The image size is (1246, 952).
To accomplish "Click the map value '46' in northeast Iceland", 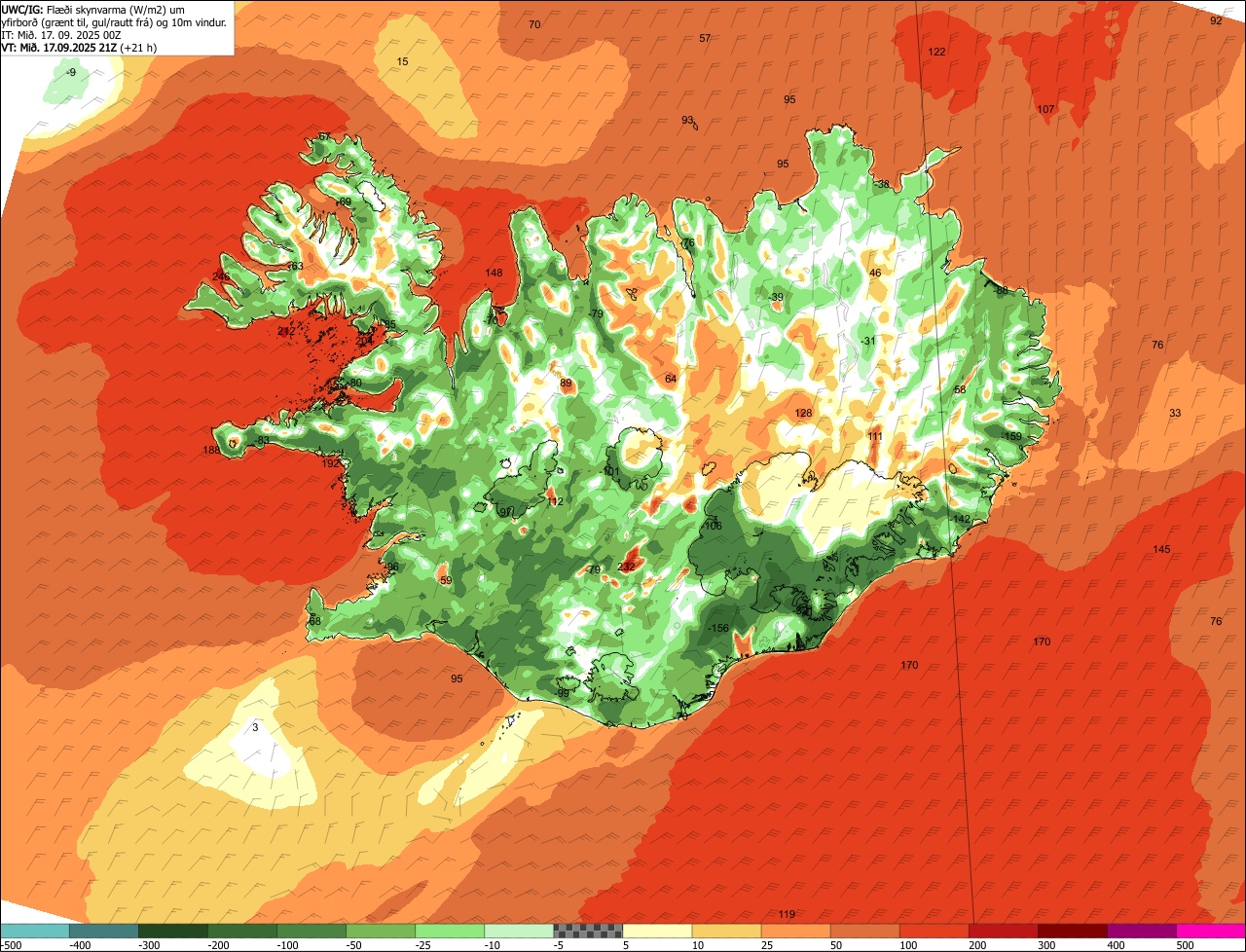I will coord(875,274).
